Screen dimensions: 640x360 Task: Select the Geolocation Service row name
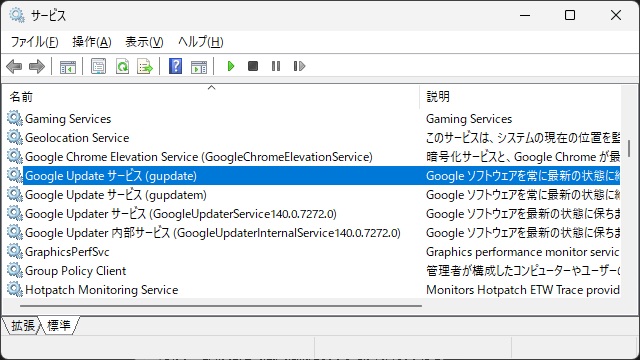pyautogui.click(x=77, y=138)
